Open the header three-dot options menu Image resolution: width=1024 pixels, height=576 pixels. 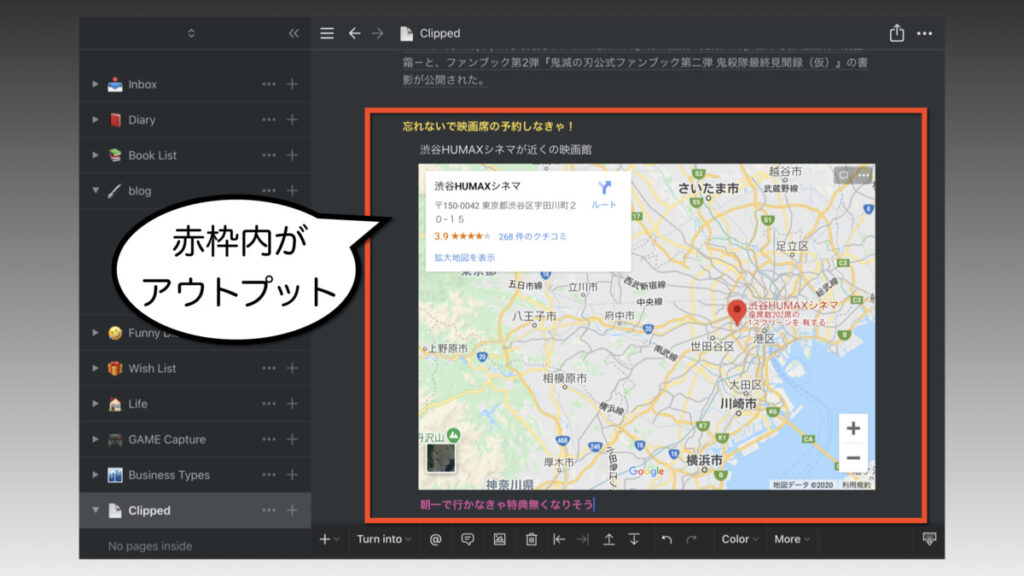(924, 33)
